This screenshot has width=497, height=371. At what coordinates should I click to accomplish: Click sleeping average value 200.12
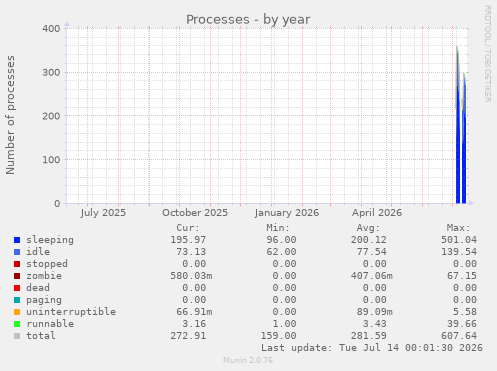tap(368, 240)
